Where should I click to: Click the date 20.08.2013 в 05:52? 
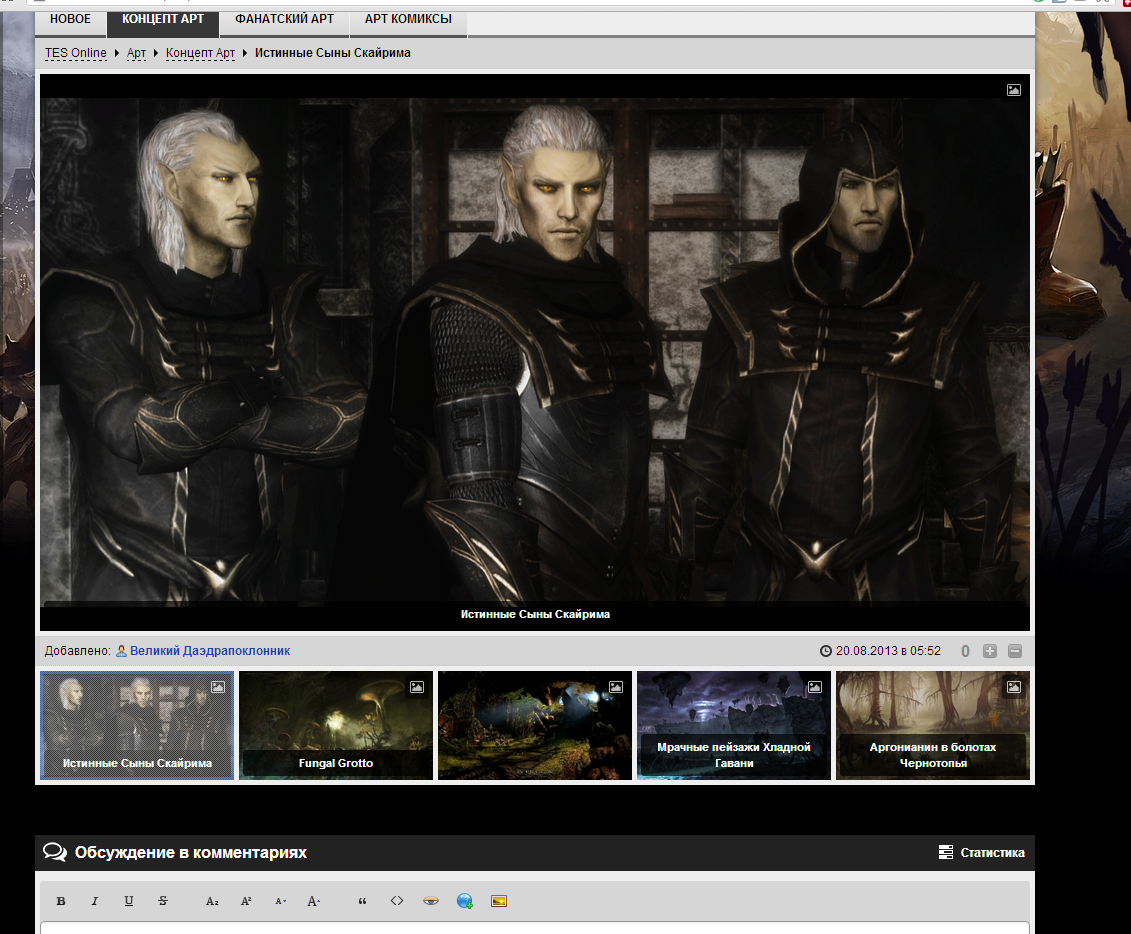pyautogui.click(x=889, y=651)
